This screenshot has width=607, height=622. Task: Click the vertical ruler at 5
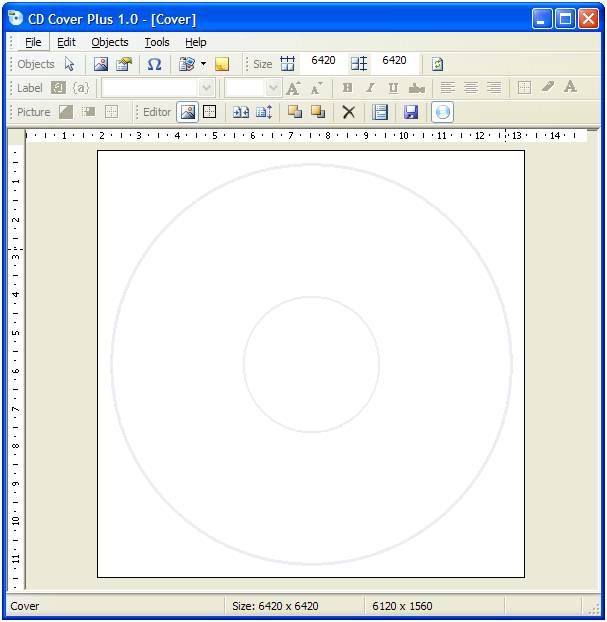pos(16,333)
